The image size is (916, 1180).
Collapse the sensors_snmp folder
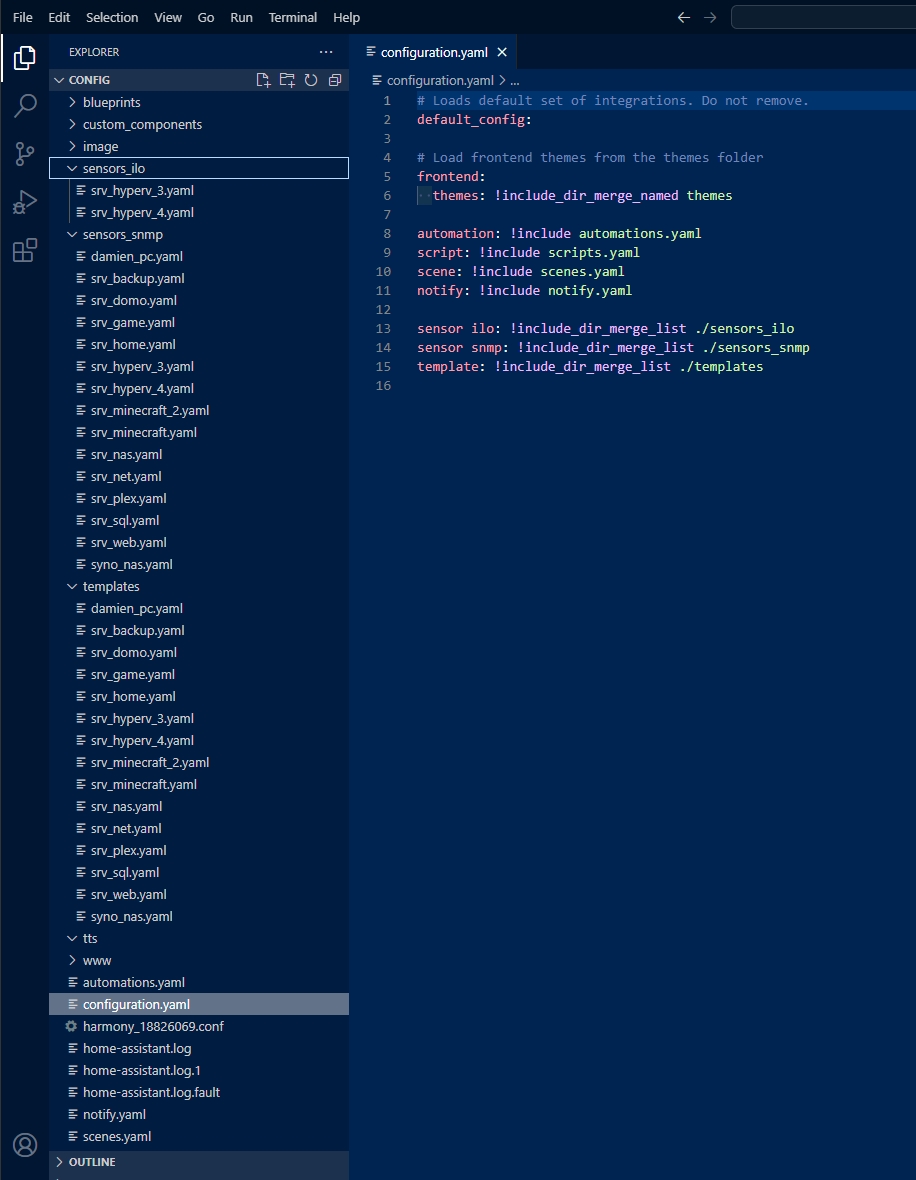tap(122, 234)
